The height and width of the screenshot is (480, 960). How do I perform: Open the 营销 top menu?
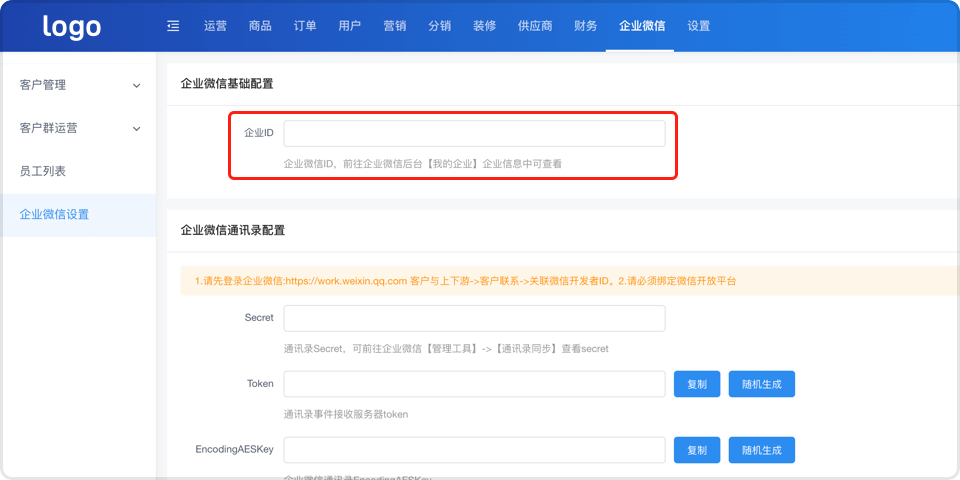[x=394, y=26]
